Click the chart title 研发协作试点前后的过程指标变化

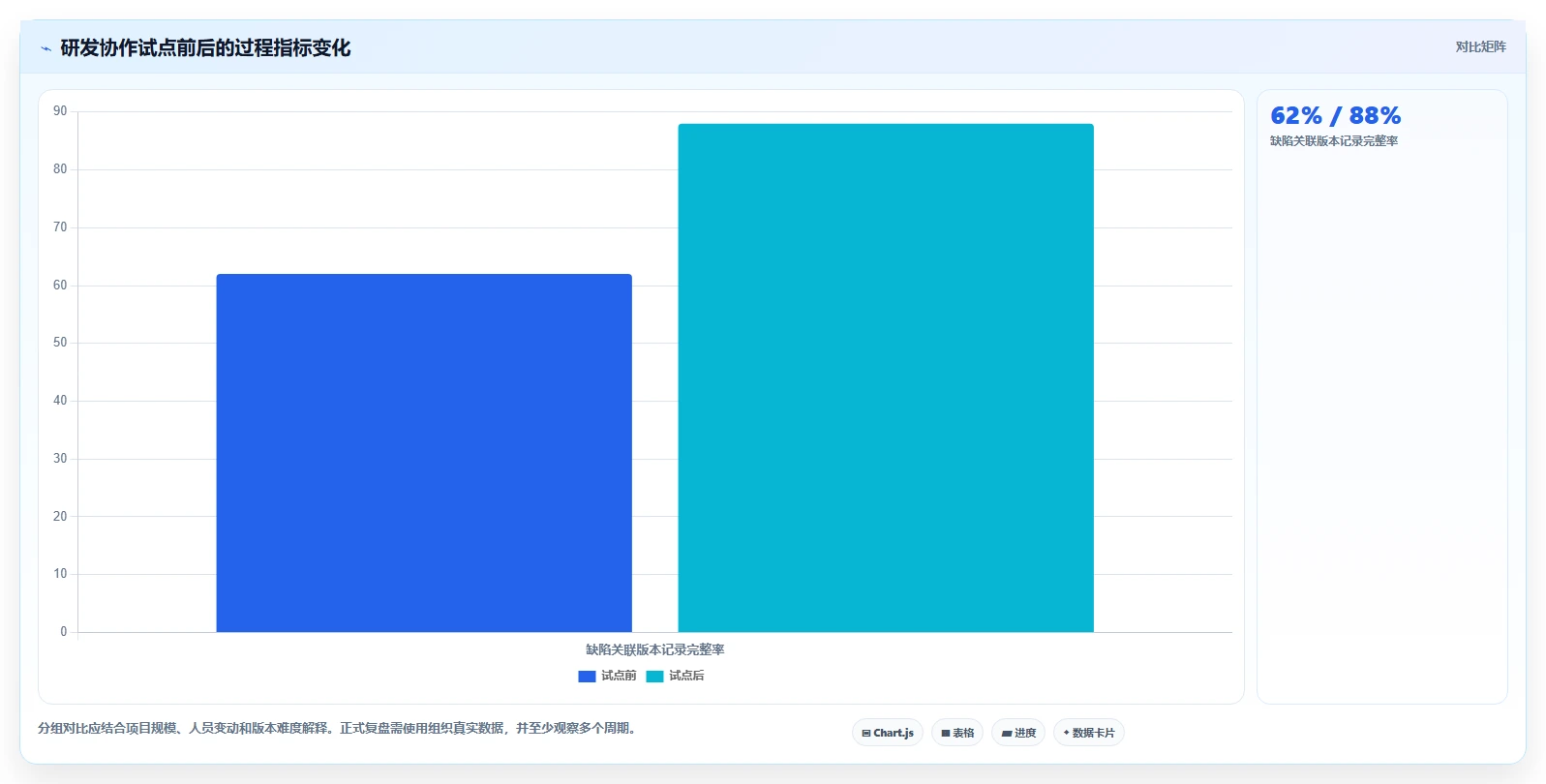coord(205,47)
